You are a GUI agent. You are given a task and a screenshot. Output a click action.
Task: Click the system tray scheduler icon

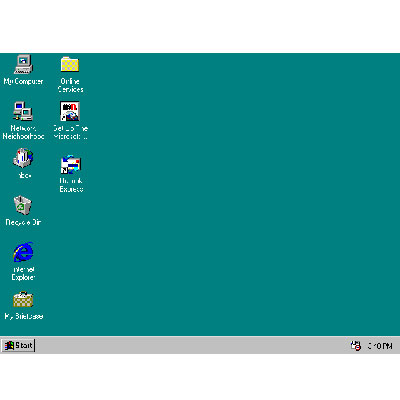pos(356,346)
